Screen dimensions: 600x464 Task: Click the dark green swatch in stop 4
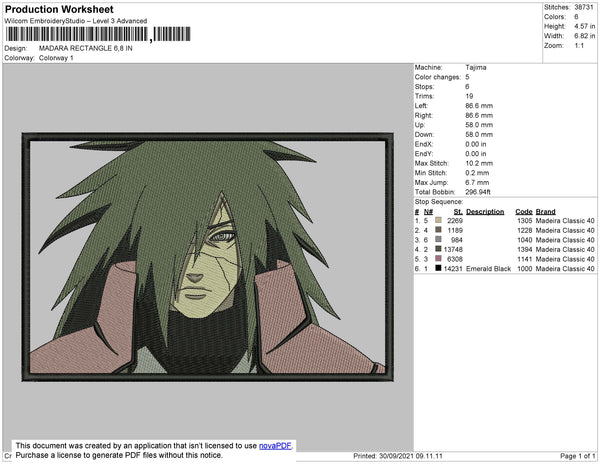(x=438, y=249)
